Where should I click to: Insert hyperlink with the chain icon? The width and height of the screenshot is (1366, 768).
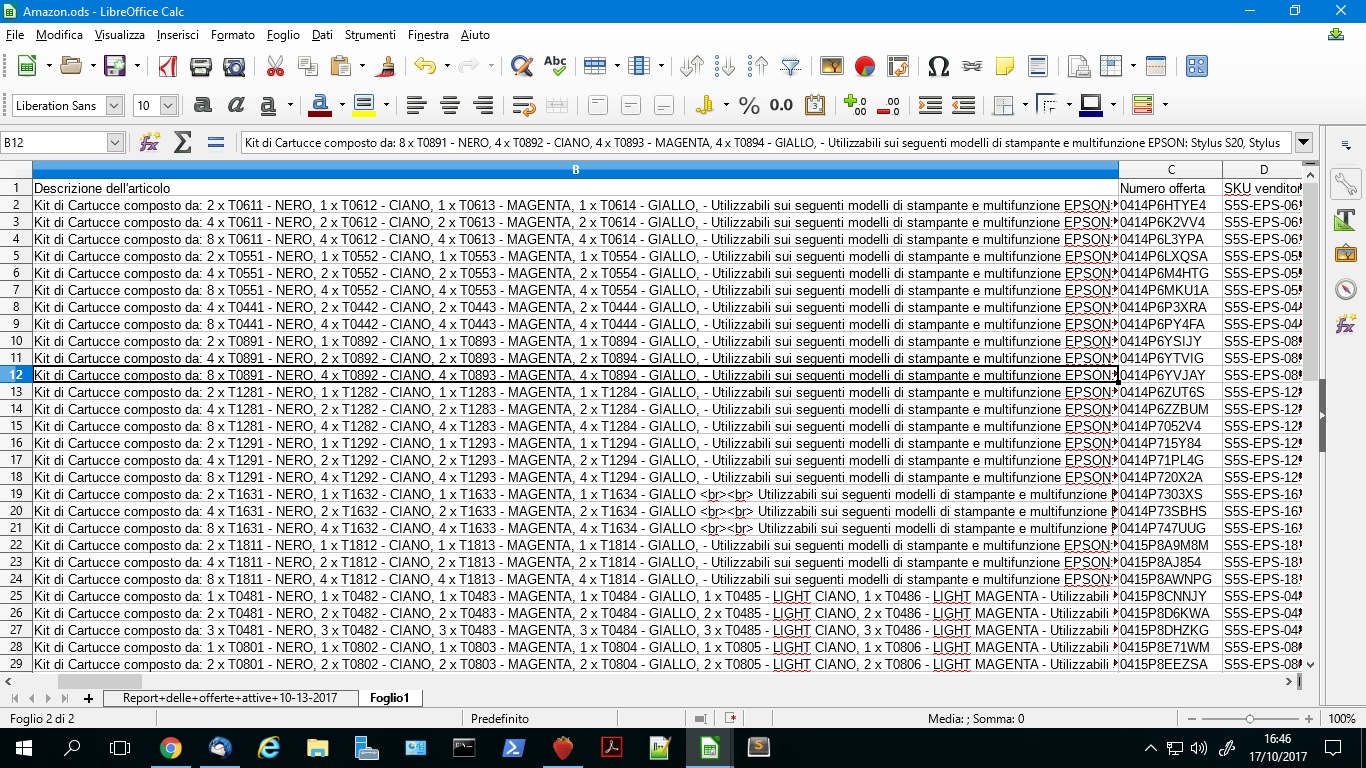(x=971, y=66)
